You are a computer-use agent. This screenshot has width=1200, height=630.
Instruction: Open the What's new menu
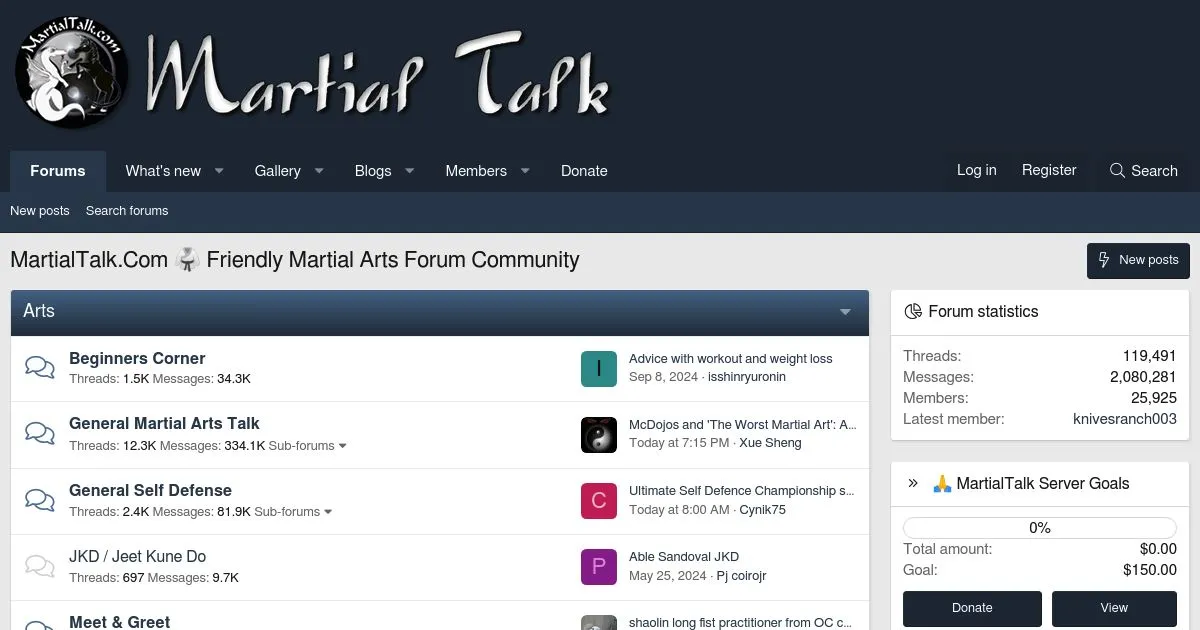pos(163,171)
